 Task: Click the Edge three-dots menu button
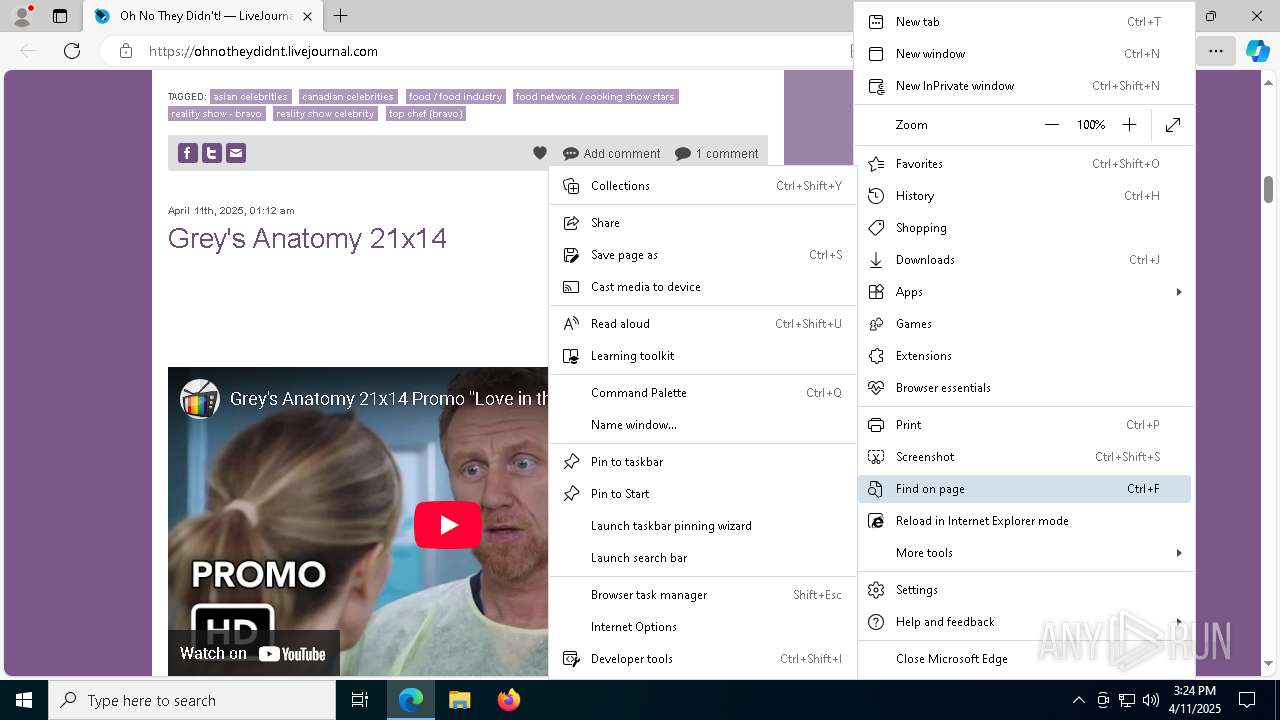[1215, 51]
